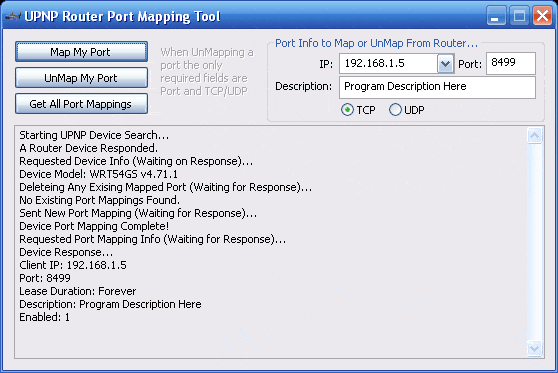The height and width of the screenshot is (373, 558).
Task: Click log line 'Requested Port Mapping Info'
Action: click(152, 239)
